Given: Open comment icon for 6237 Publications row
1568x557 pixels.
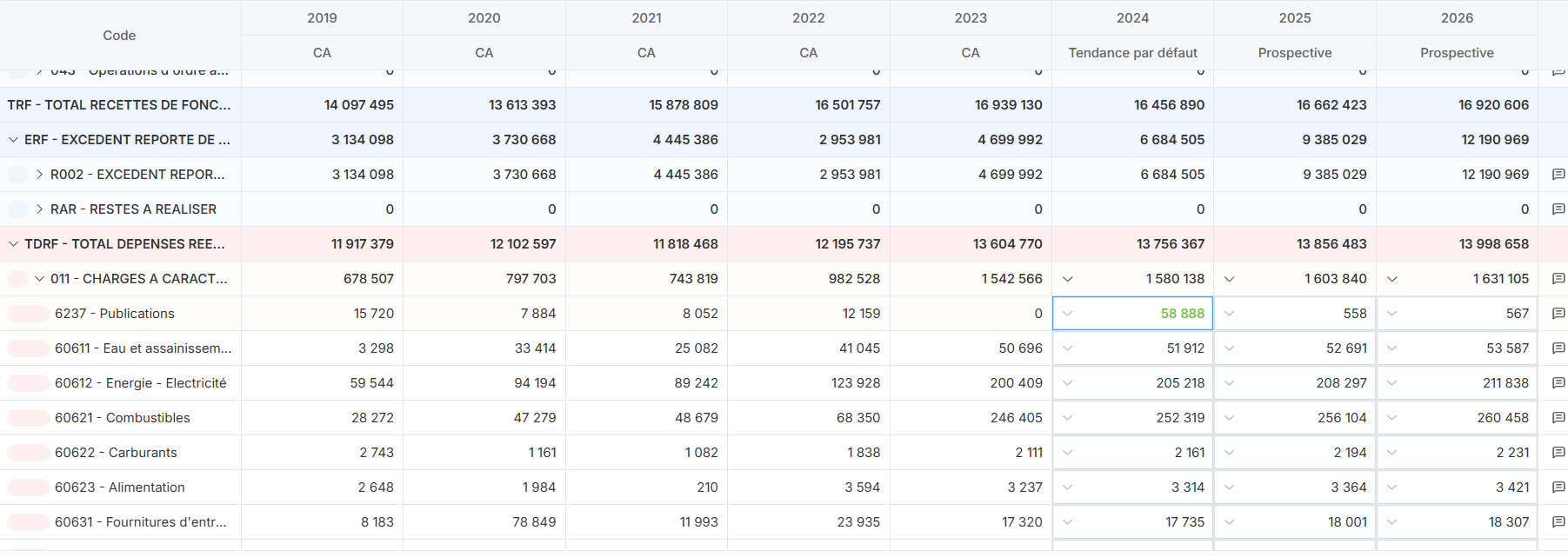Looking at the screenshot, I should click(1558, 314).
